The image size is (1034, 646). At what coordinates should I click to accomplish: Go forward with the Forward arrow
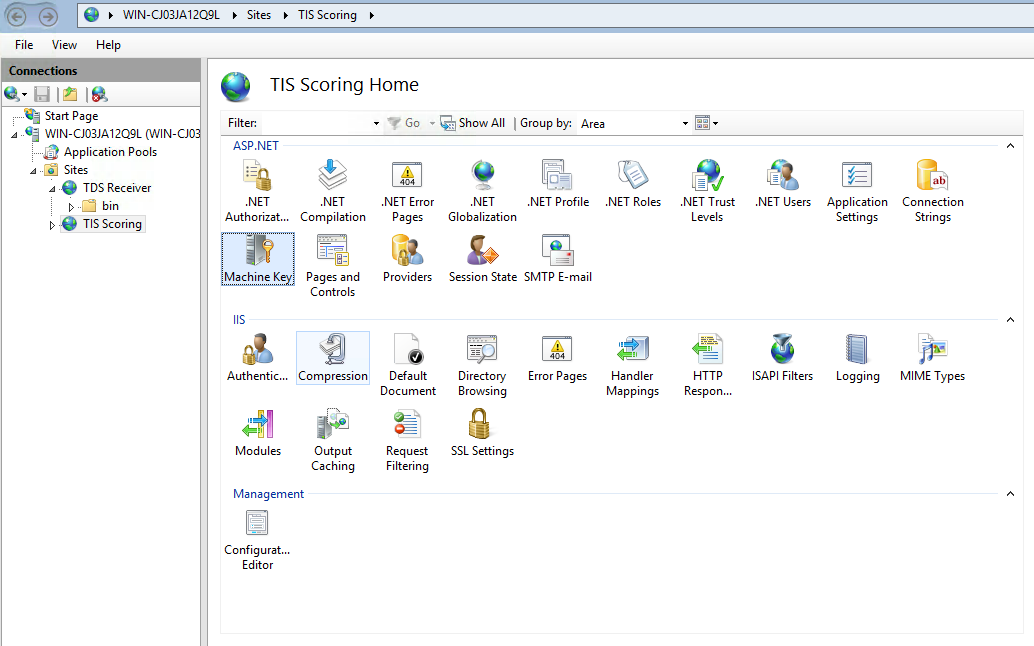48,15
